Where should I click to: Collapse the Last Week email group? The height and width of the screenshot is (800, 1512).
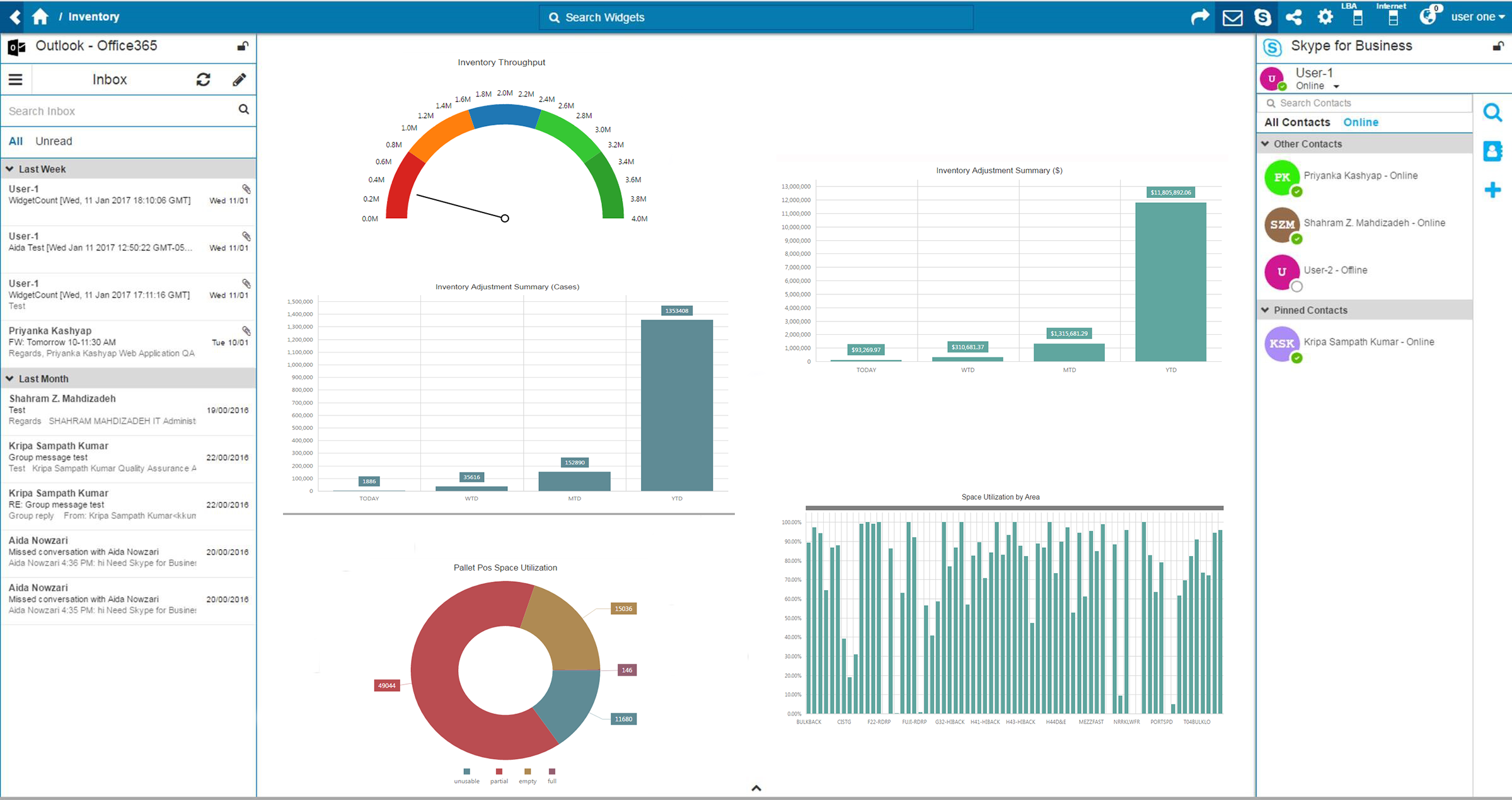(x=10, y=169)
